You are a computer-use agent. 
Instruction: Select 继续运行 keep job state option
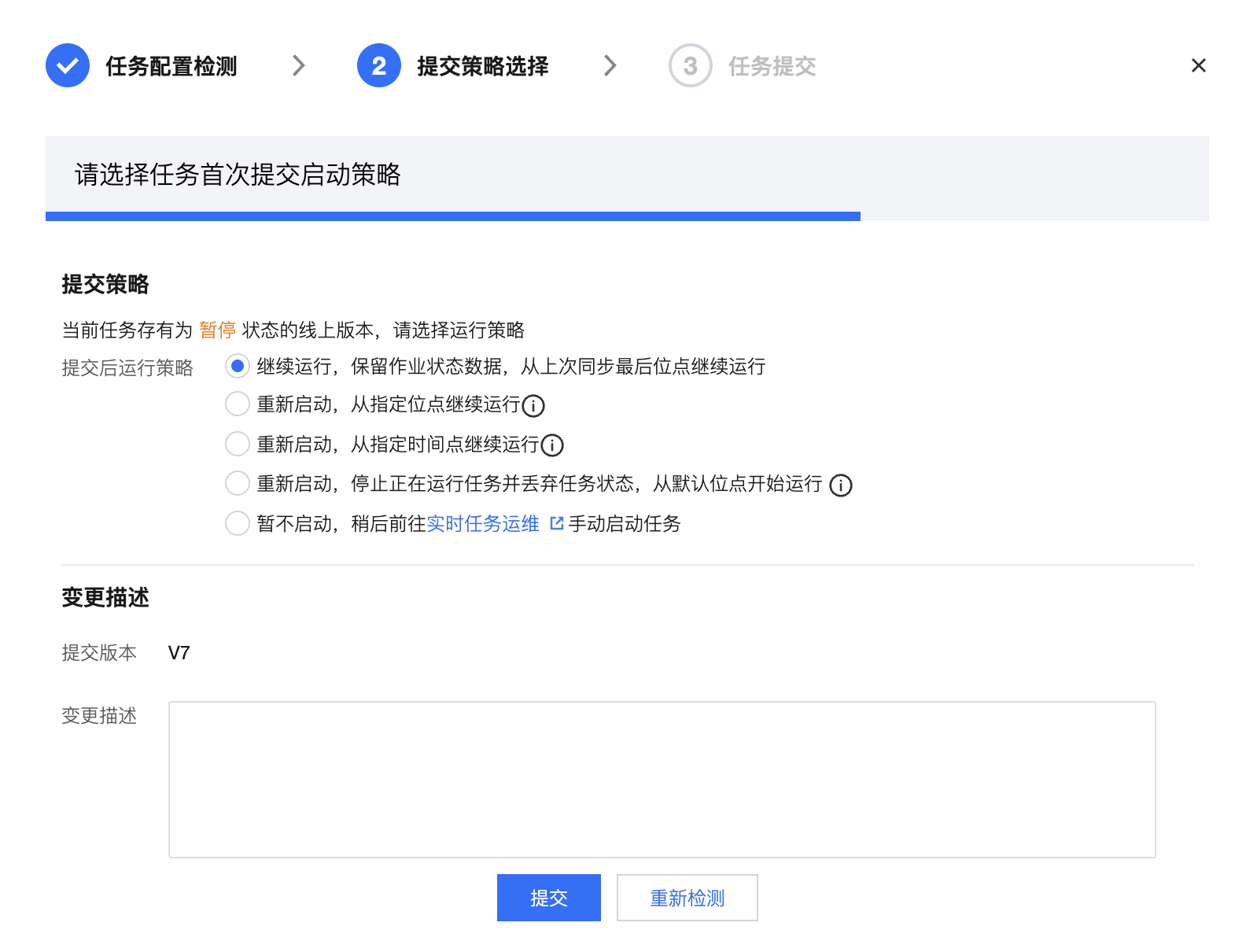tap(238, 366)
